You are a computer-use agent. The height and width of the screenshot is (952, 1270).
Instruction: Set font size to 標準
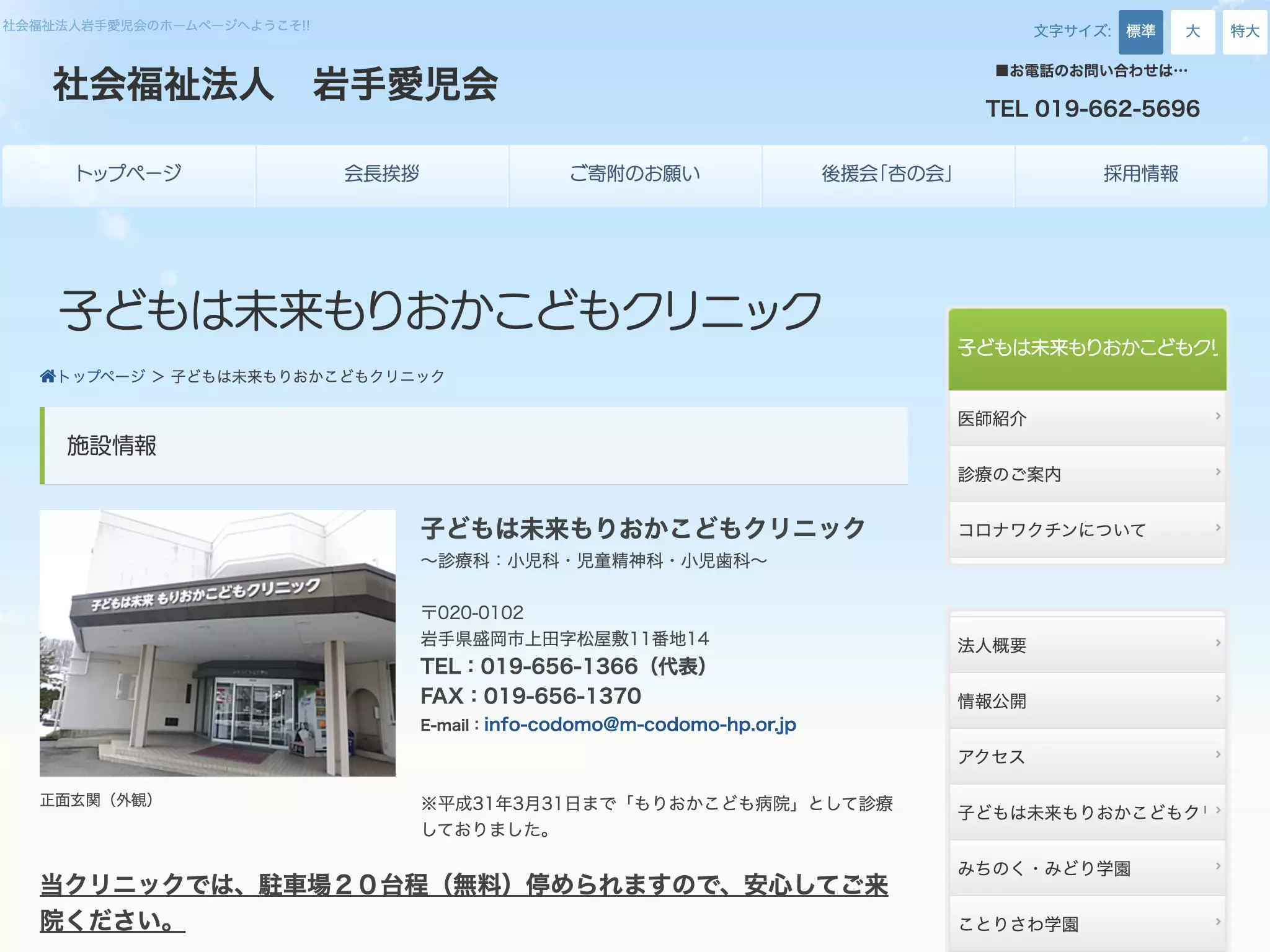click(x=1140, y=32)
